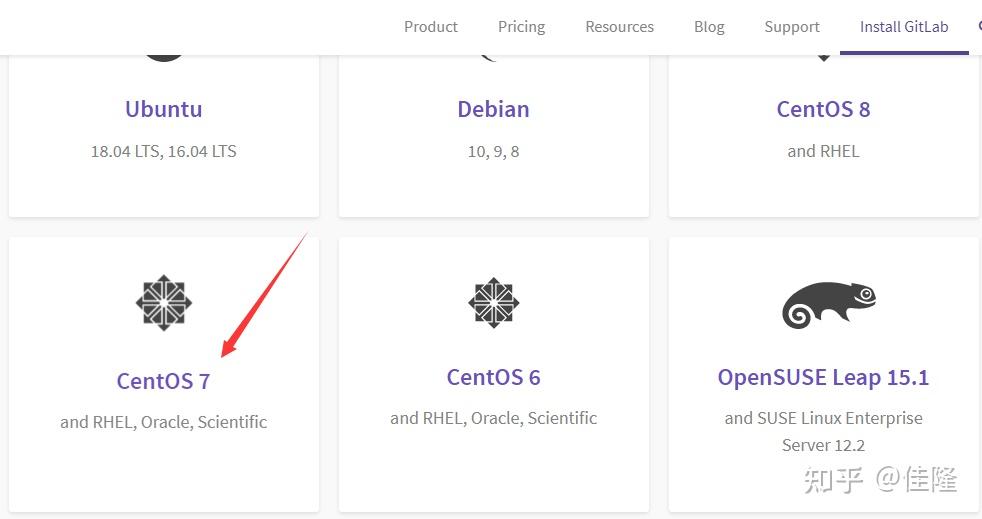Open the Ubuntu install instructions link

point(163,109)
